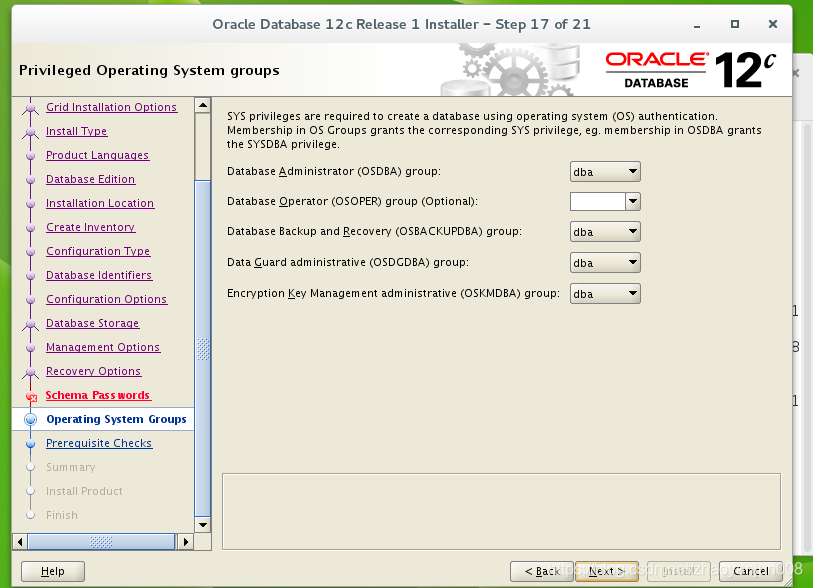Go to the Database Storage step
The width and height of the screenshot is (813, 588).
pyautogui.click(x=92, y=323)
